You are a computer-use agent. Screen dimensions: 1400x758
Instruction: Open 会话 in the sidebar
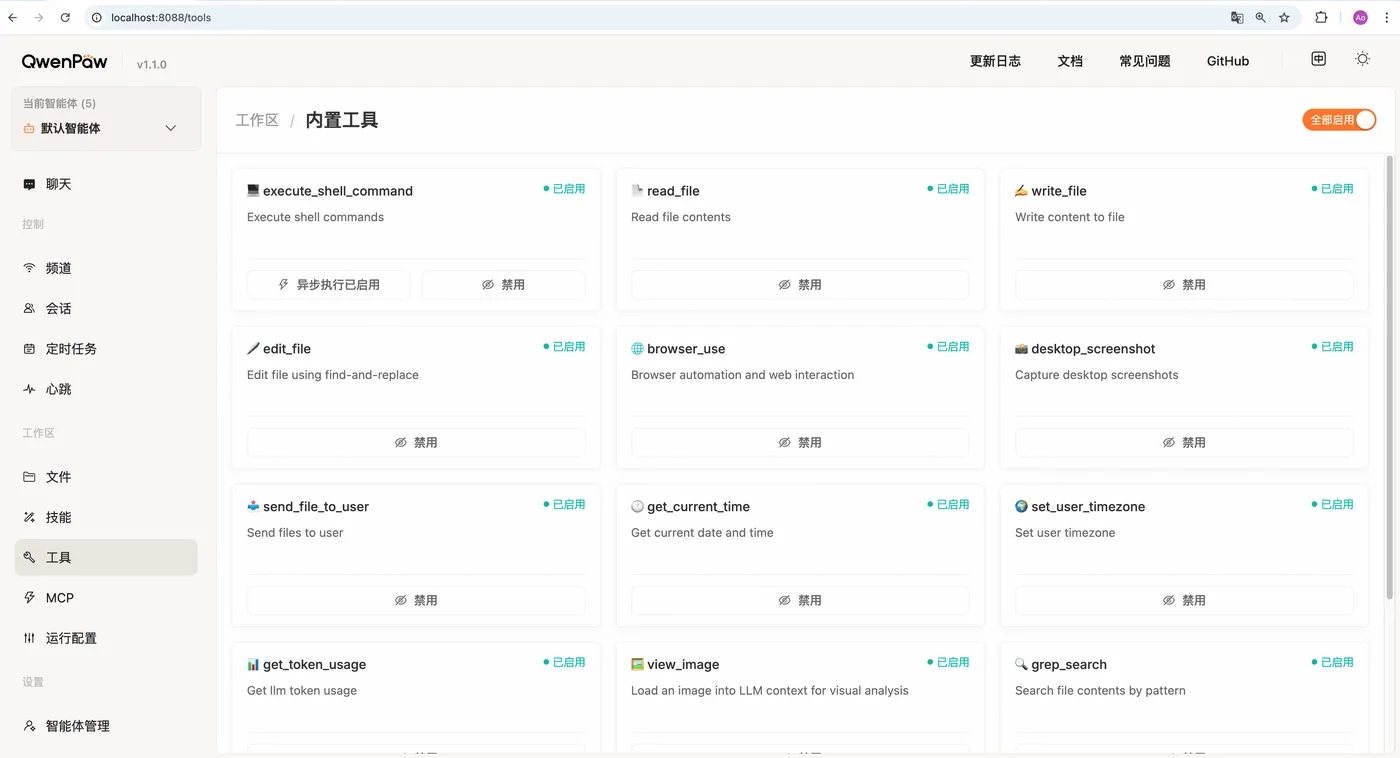106,308
